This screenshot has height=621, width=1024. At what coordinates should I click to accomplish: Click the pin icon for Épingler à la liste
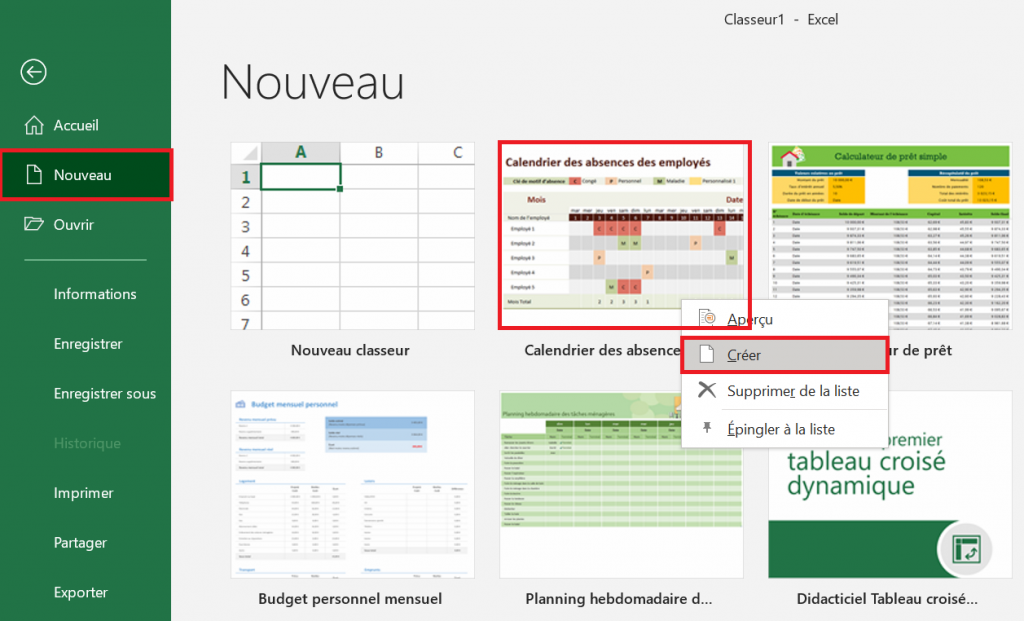706,428
